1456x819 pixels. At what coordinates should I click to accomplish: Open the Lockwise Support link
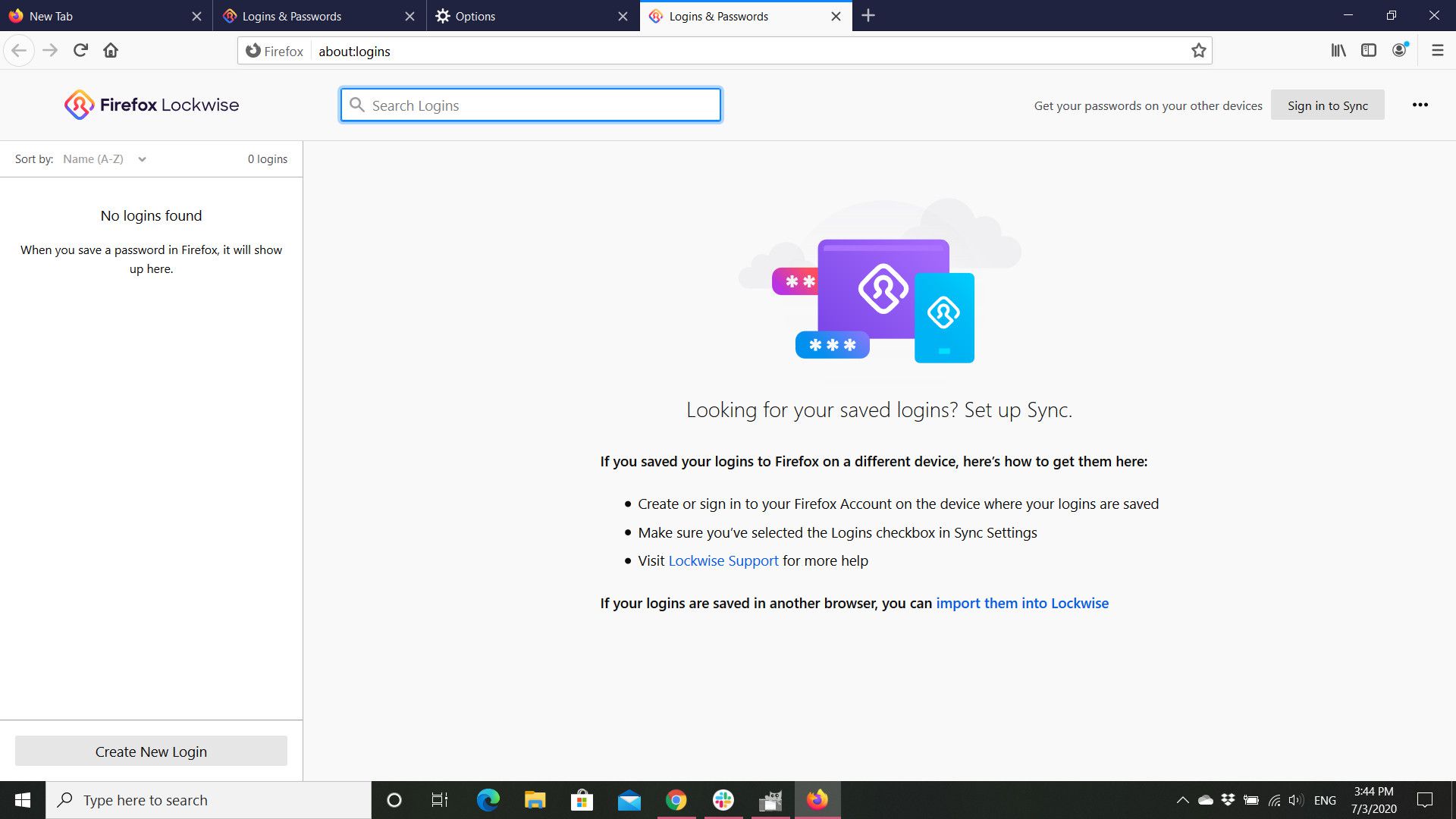pos(723,560)
